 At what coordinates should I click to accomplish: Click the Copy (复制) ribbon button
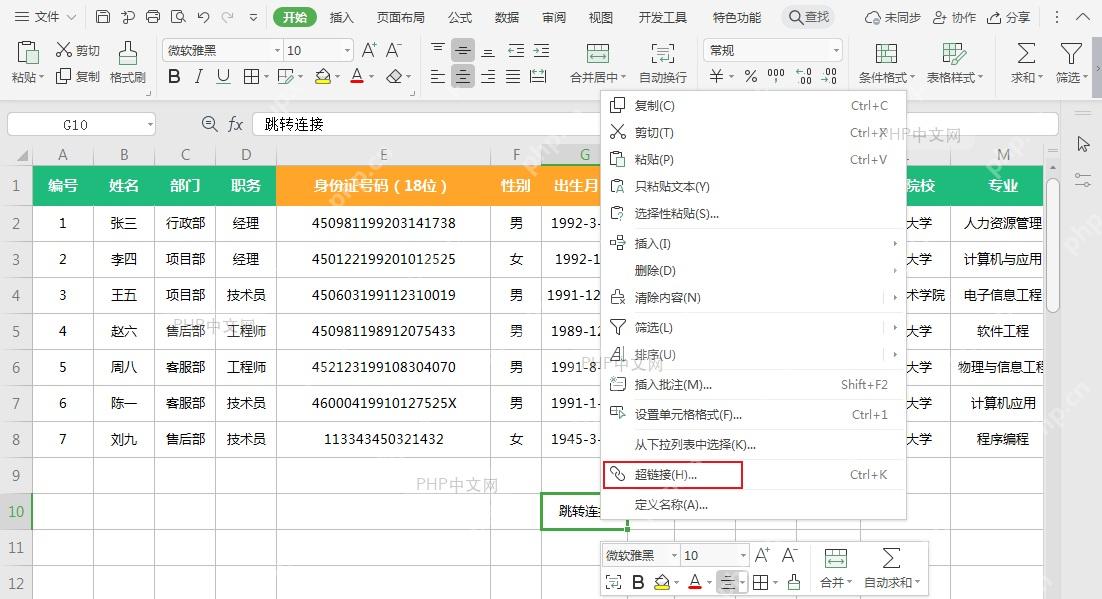point(77,76)
